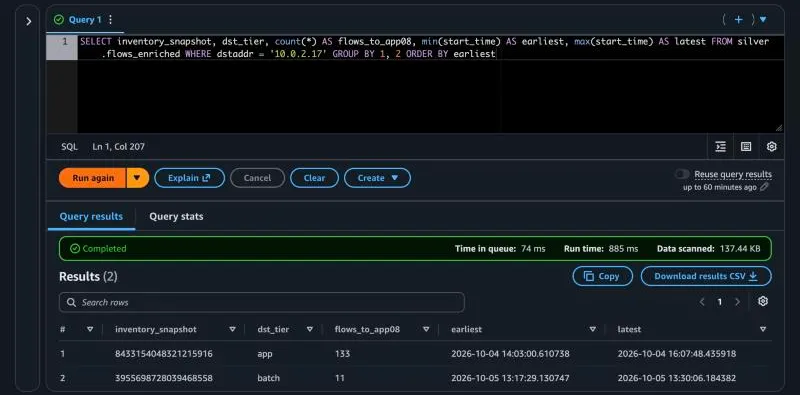Click the Explain button
The image size is (800, 395).
[x=189, y=178]
